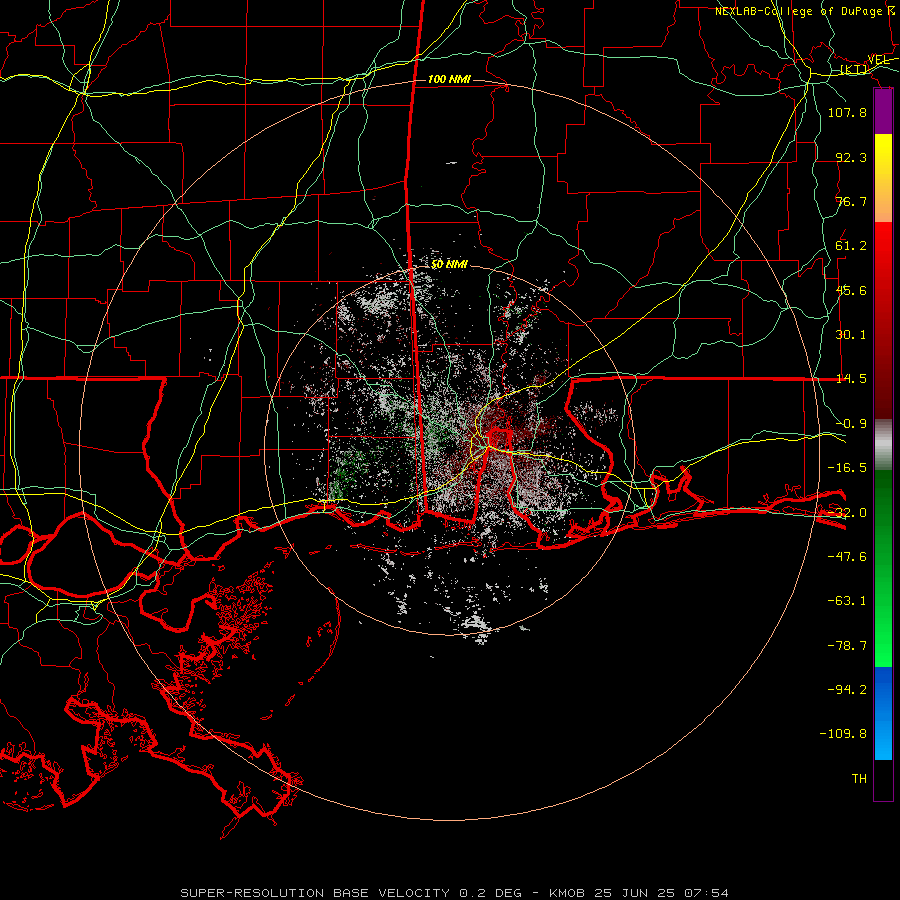Click the [KT] units label

point(853,69)
